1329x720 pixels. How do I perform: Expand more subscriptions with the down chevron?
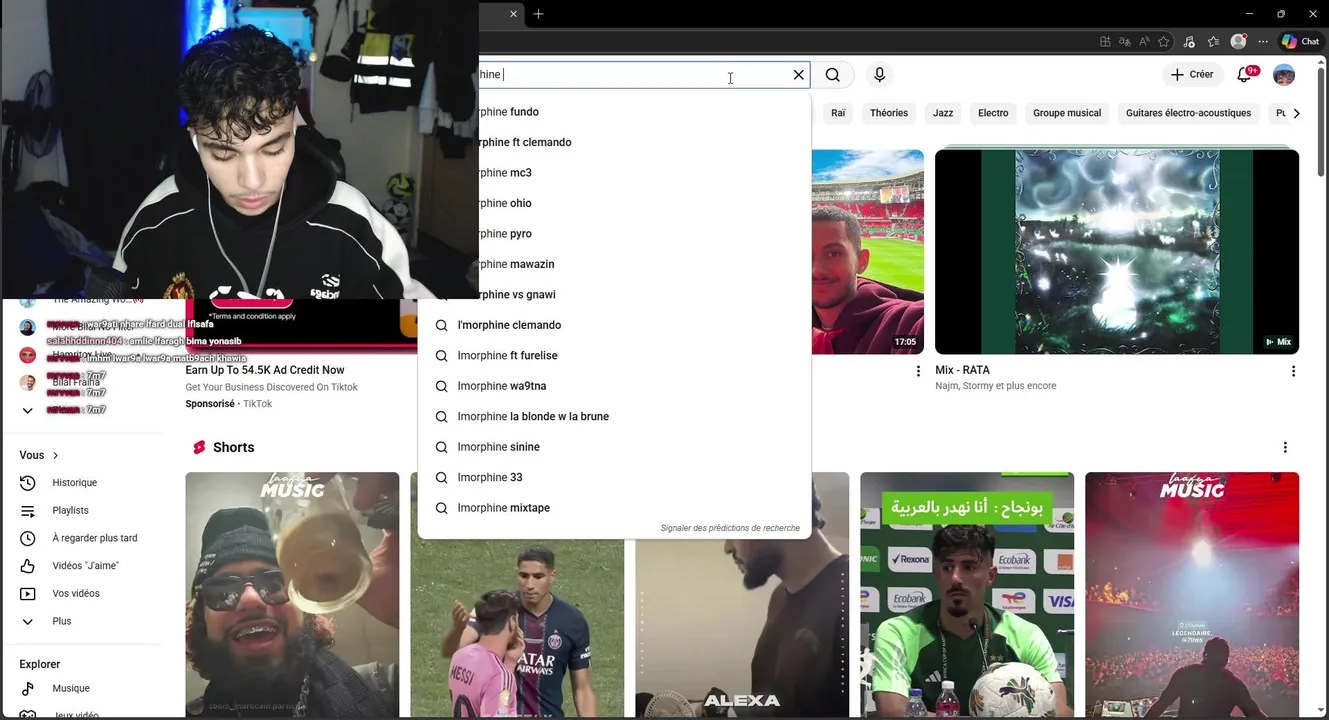click(27, 411)
